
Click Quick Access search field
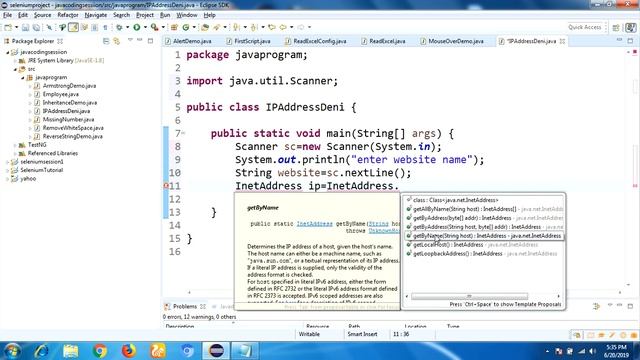tap(584, 27)
